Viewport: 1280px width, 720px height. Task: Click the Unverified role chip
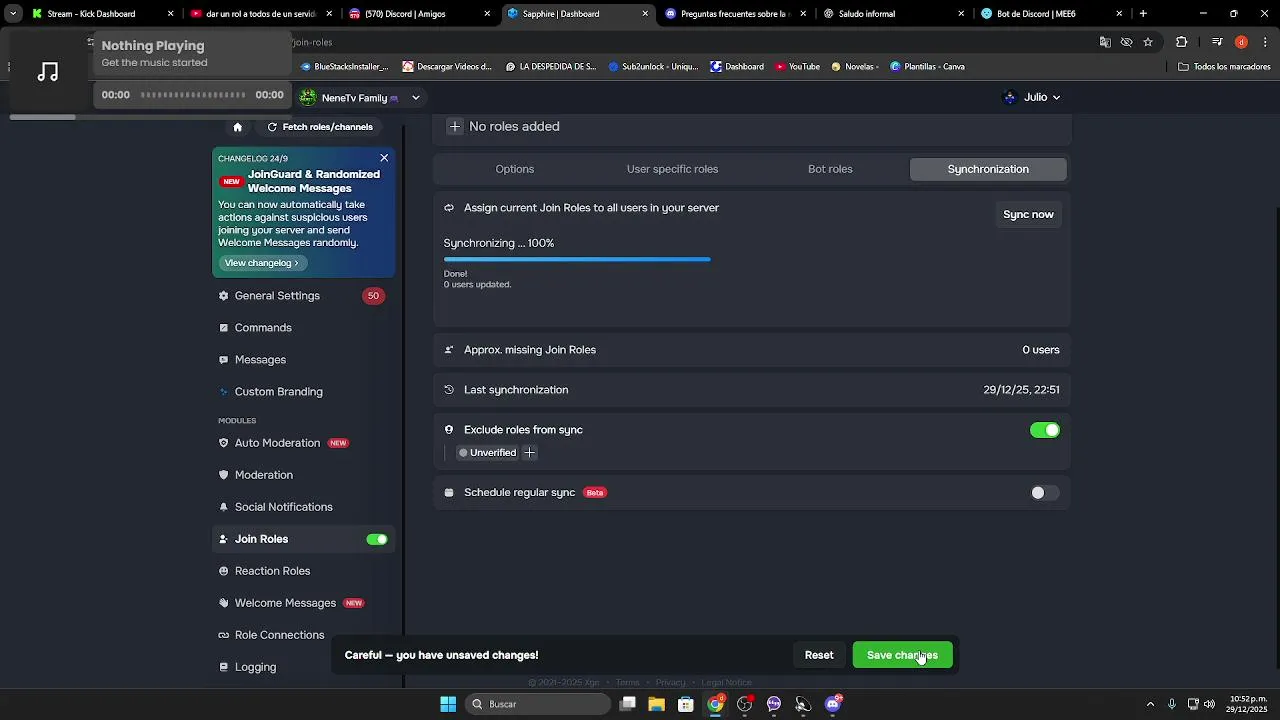[487, 453]
